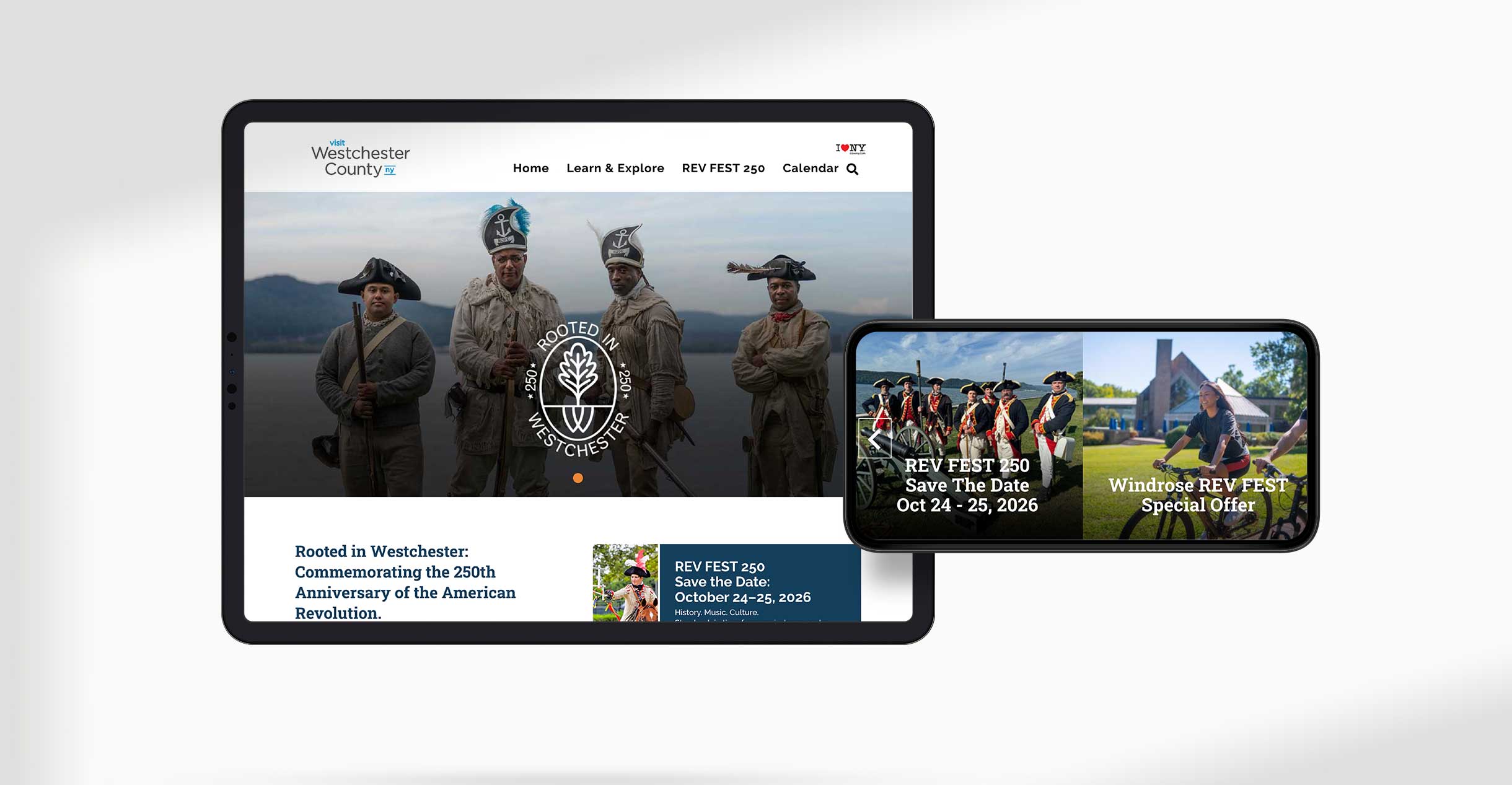Open the Calendar page from the navigation
Viewport: 1512px width, 785px height.
(811, 168)
